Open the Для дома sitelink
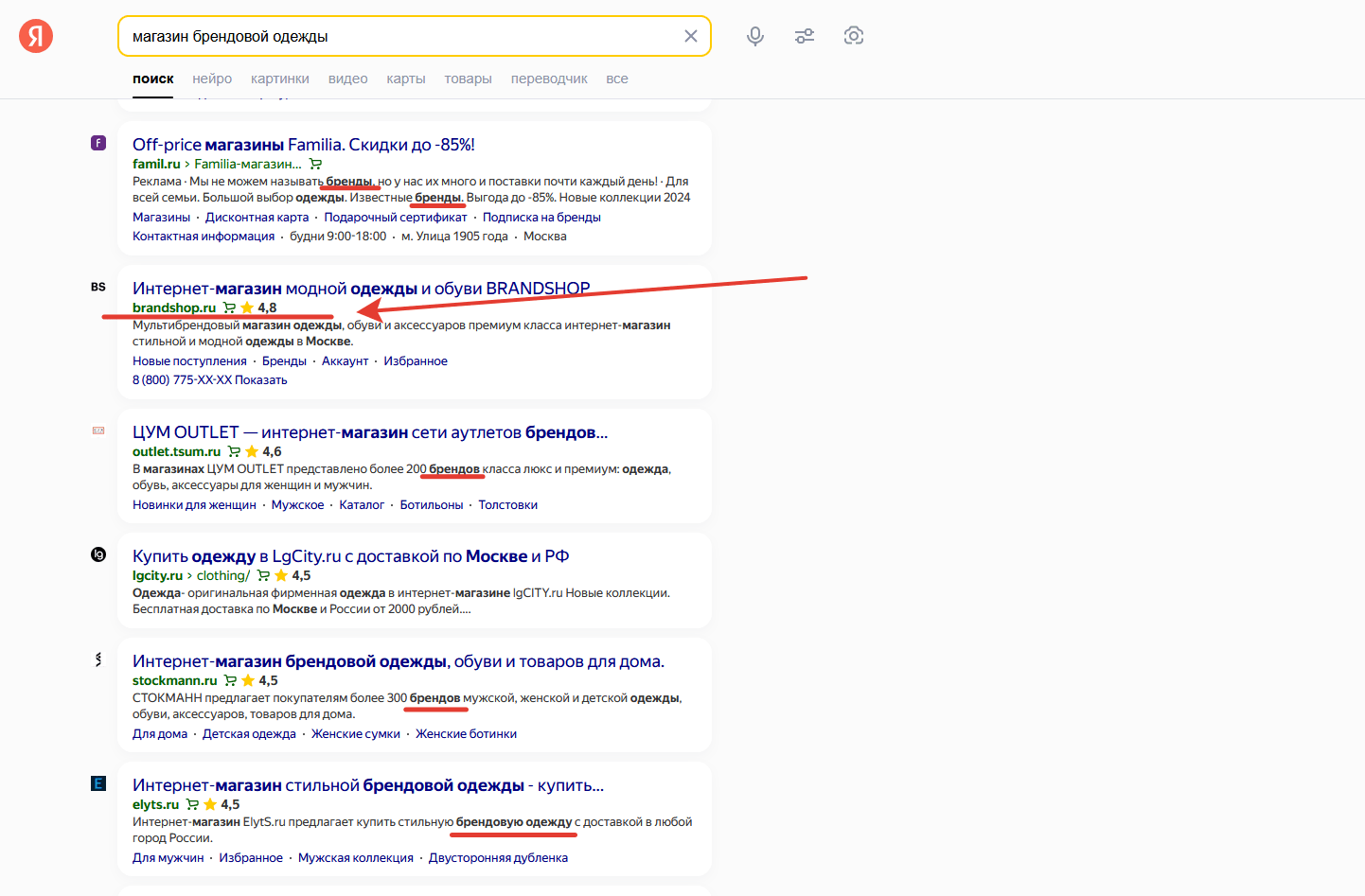 coord(160,733)
